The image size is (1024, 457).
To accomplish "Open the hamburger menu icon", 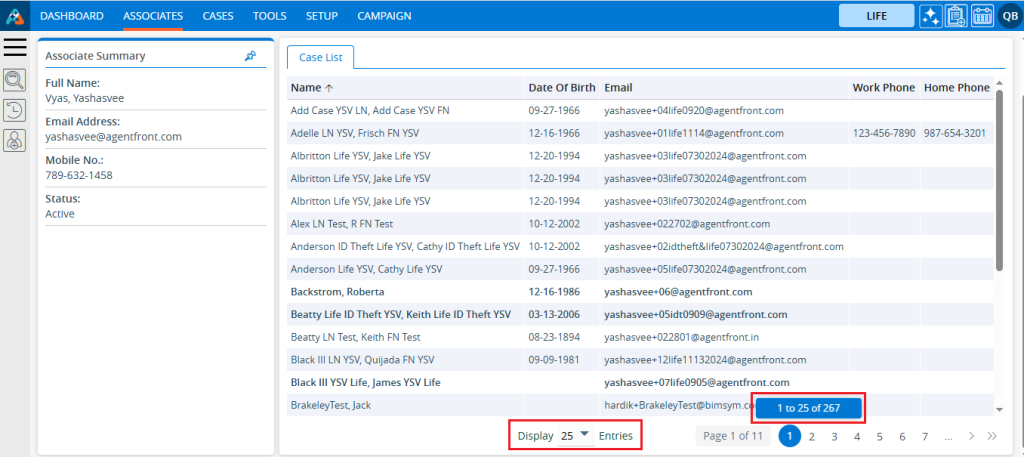I will pos(15,47).
